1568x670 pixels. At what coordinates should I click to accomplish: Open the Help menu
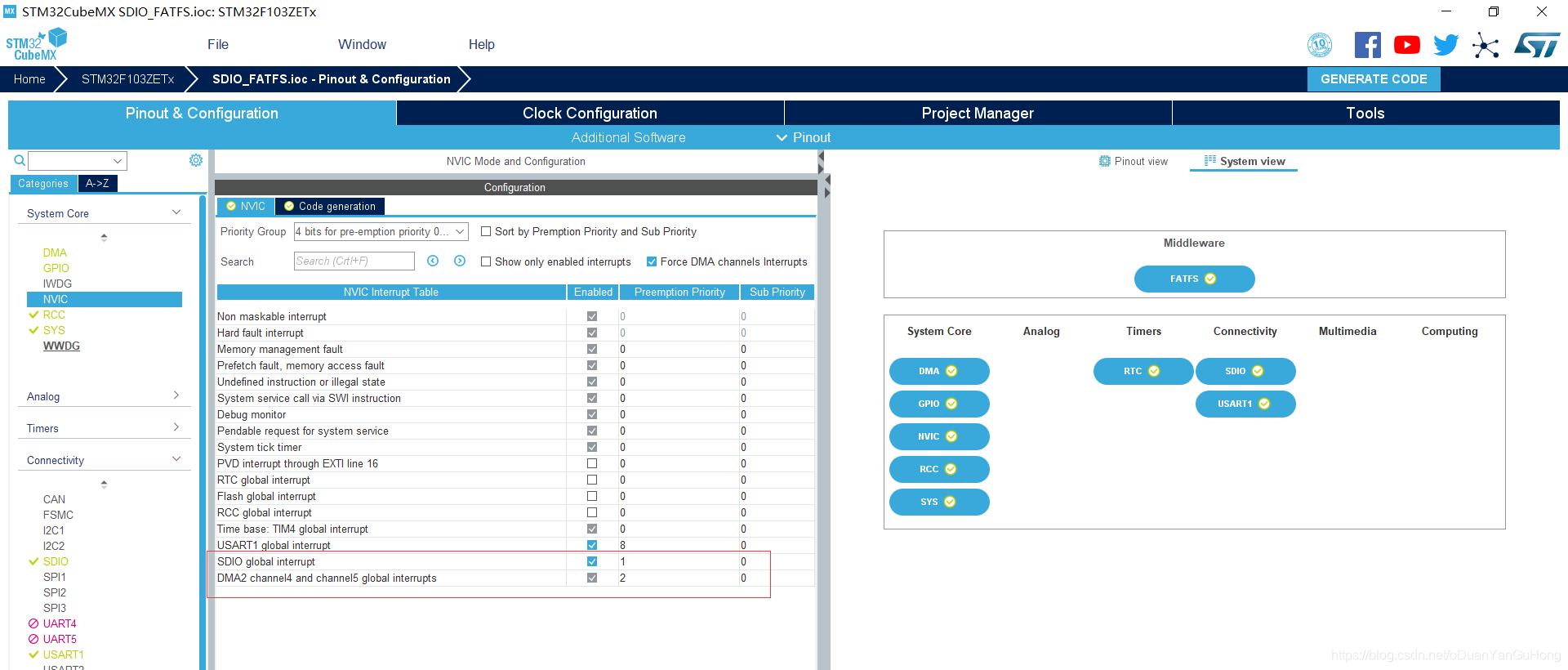(481, 44)
